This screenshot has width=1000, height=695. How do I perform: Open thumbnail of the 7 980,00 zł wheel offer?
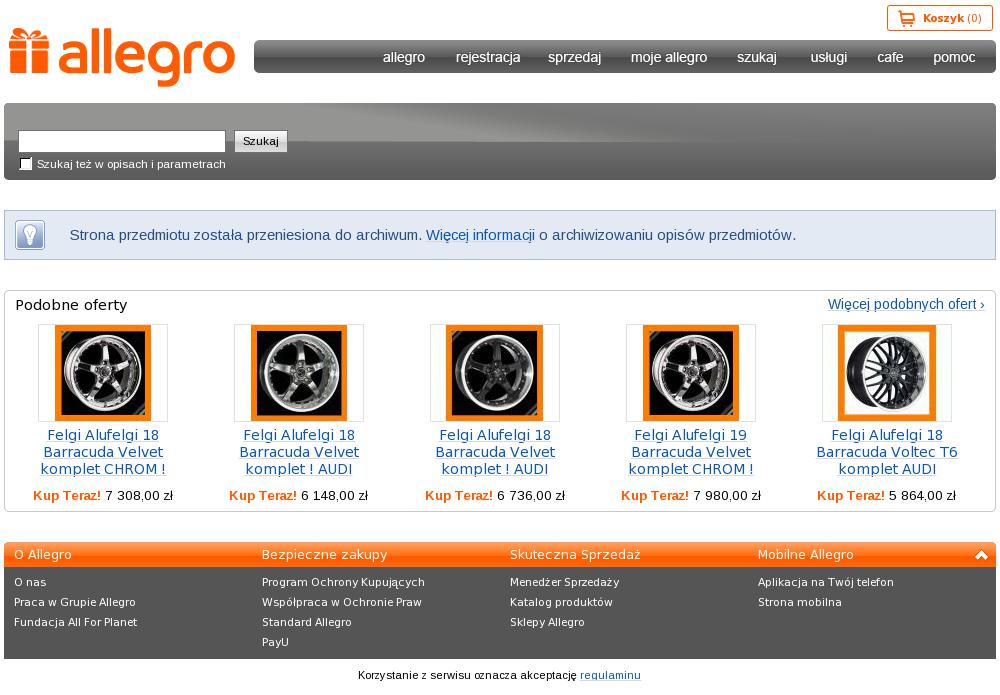pyautogui.click(x=691, y=373)
